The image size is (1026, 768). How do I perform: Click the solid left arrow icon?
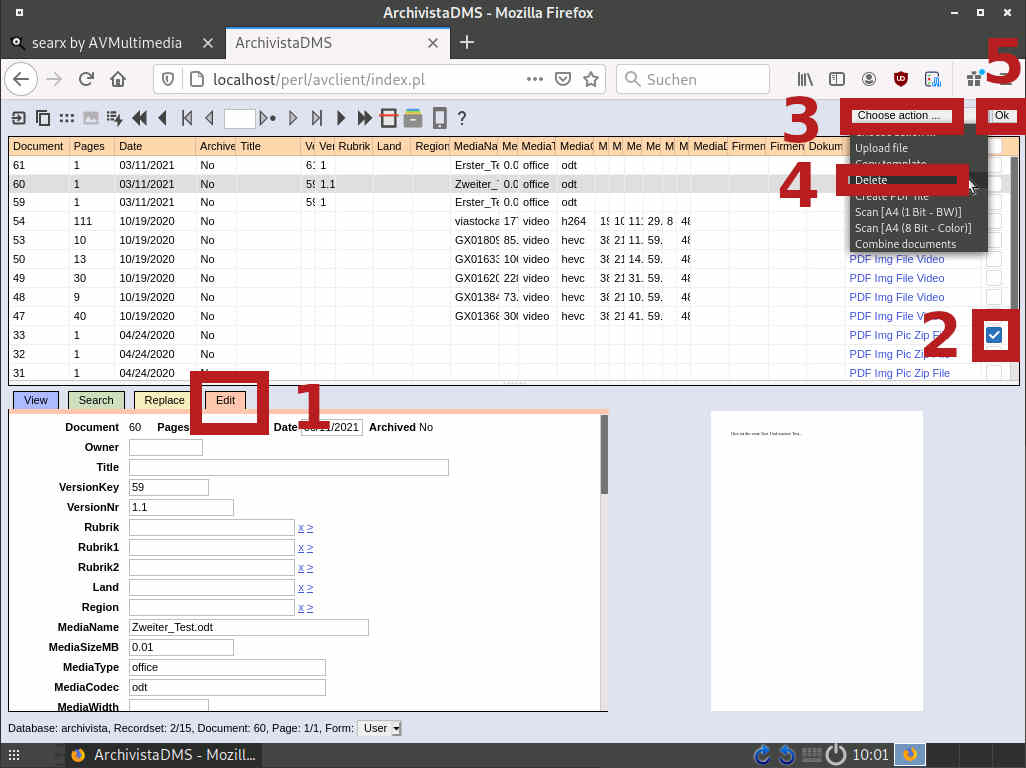click(163, 118)
